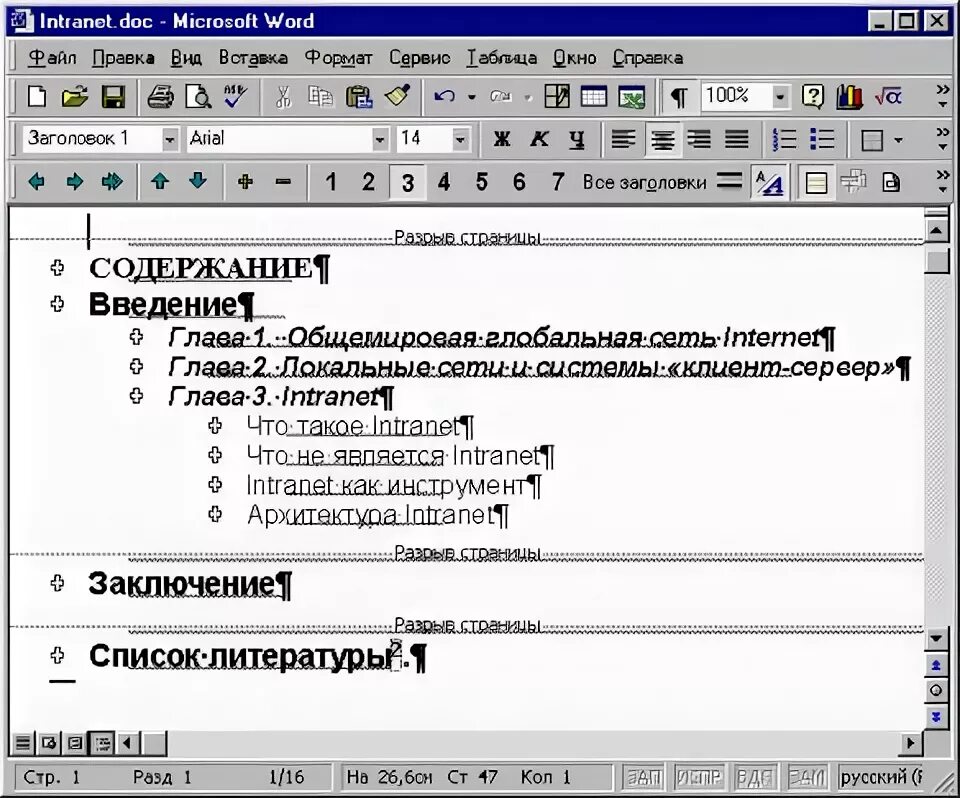
Task: Collapse the heading with the minus button
Action: point(283,182)
